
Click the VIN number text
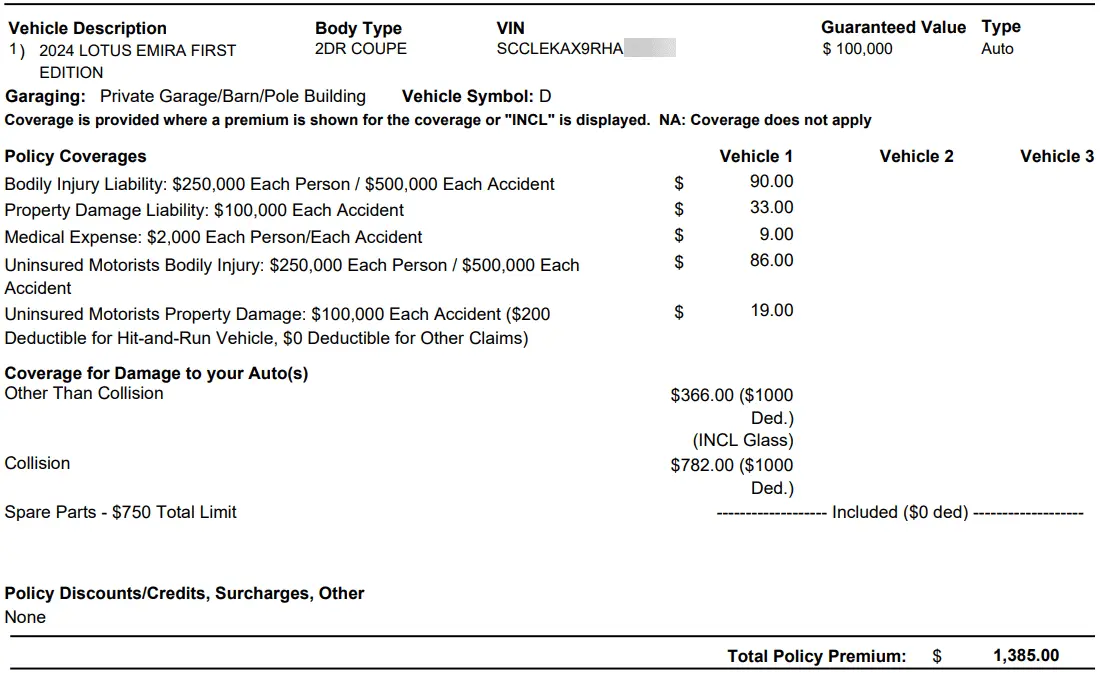pyautogui.click(x=559, y=49)
